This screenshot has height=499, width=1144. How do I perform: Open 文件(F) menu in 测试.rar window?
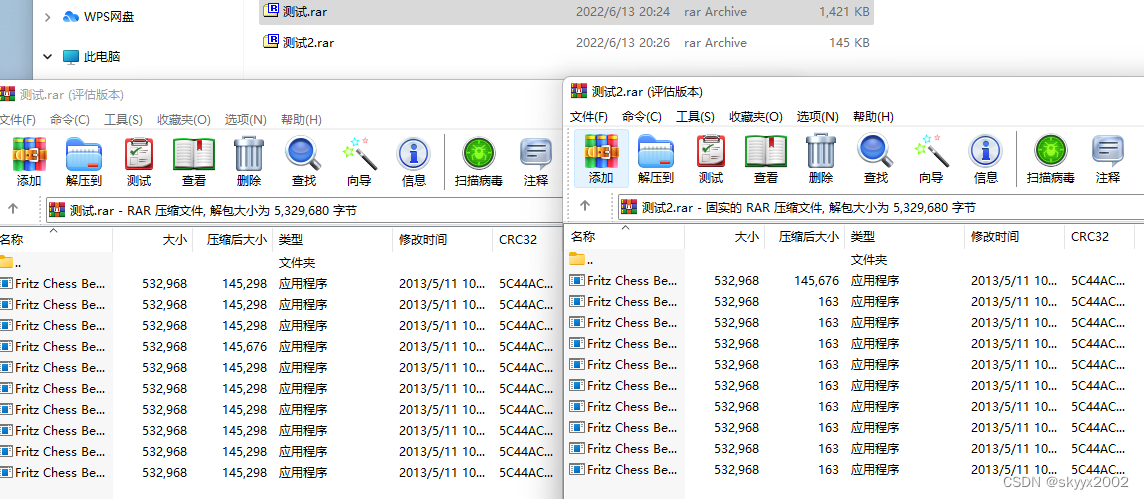click(17, 119)
